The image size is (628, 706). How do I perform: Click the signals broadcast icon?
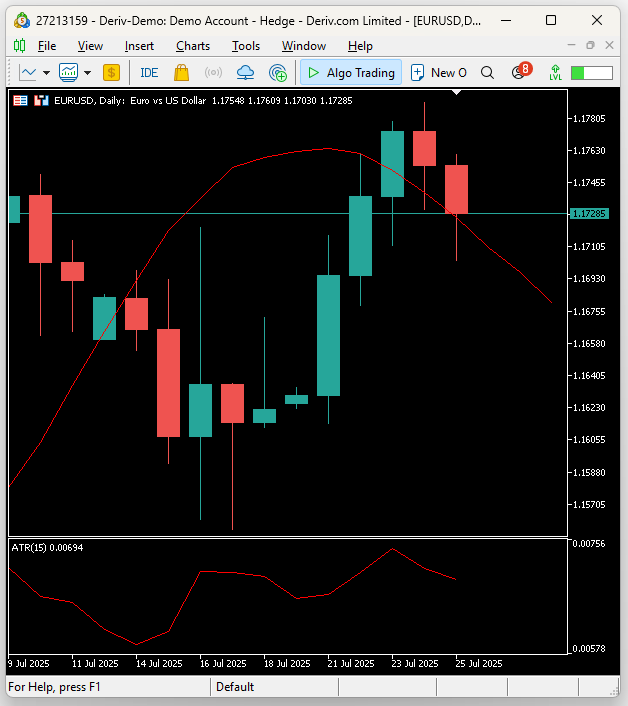pyautogui.click(x=213, y=72)
